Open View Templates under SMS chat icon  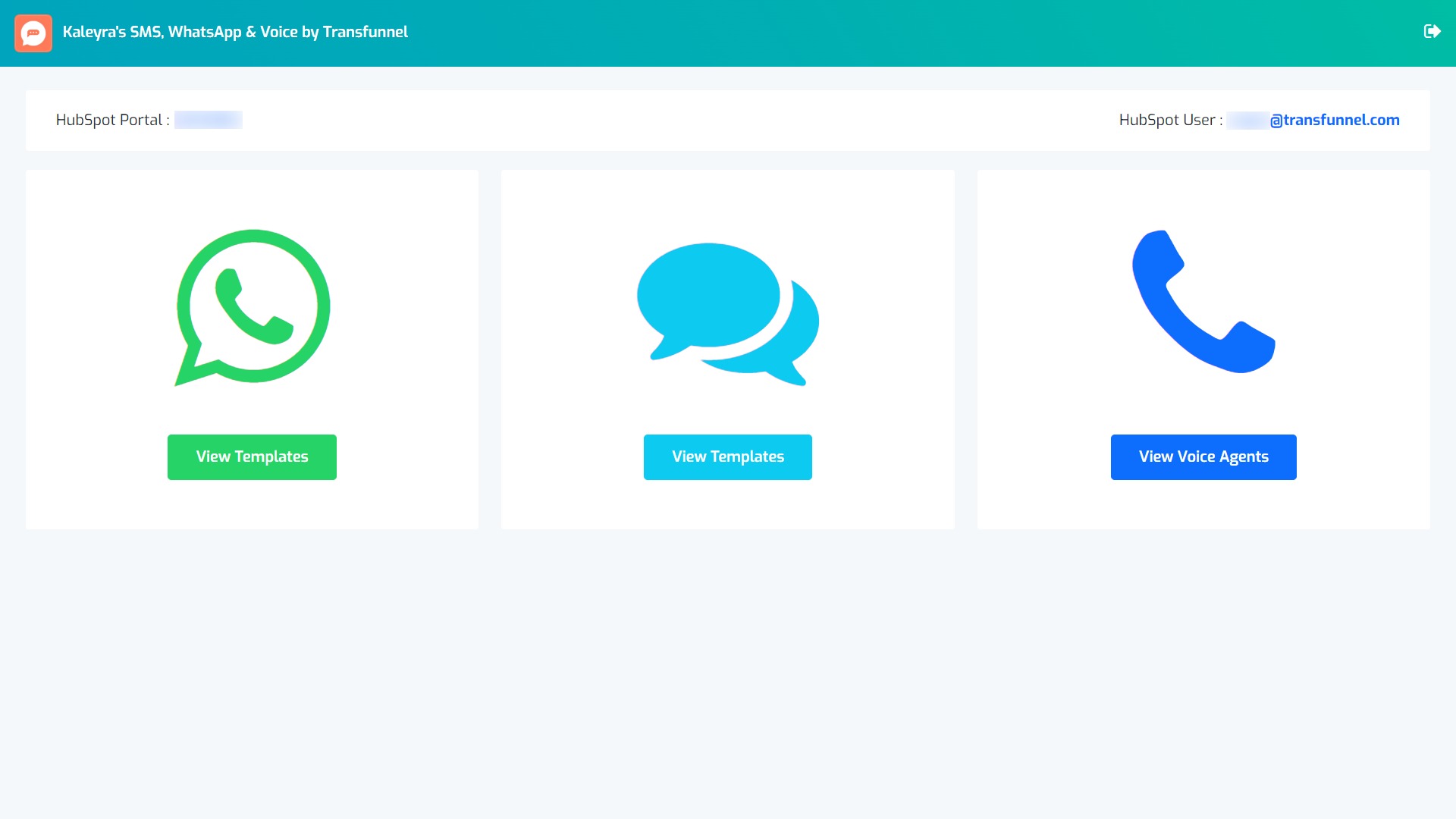pyautogui.click(x=728, y=457)
